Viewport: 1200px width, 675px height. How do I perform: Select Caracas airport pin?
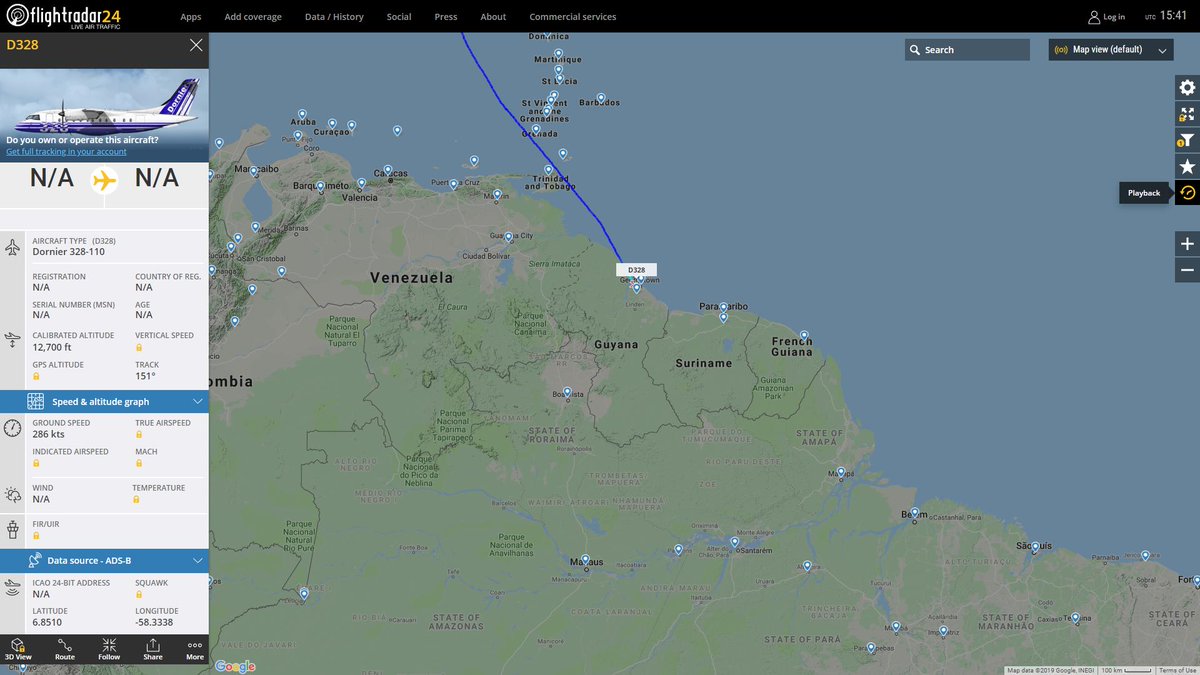pos(388,170)
